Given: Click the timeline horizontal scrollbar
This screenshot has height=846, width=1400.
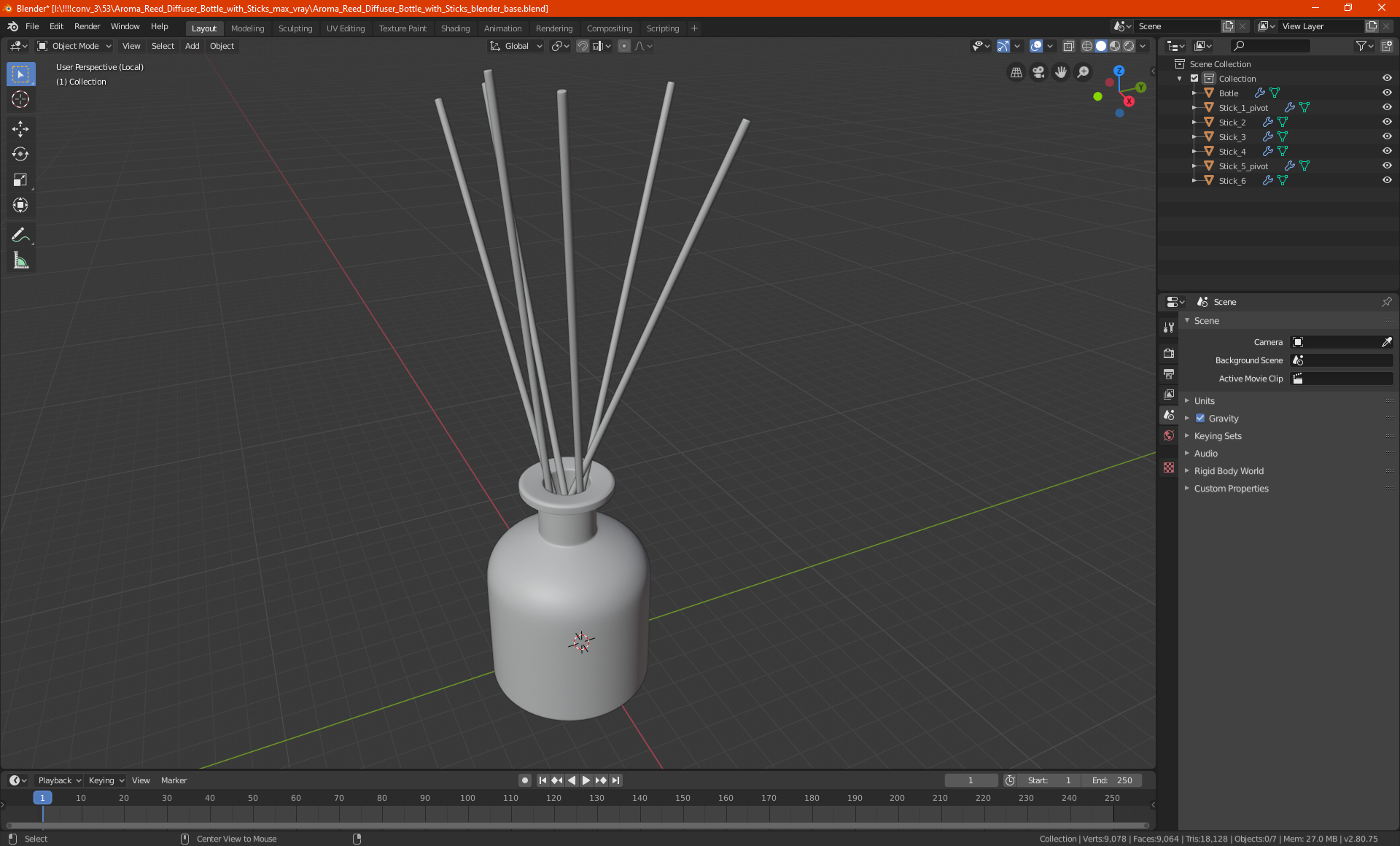Looking at the screenshot, I should pos(577,826).
